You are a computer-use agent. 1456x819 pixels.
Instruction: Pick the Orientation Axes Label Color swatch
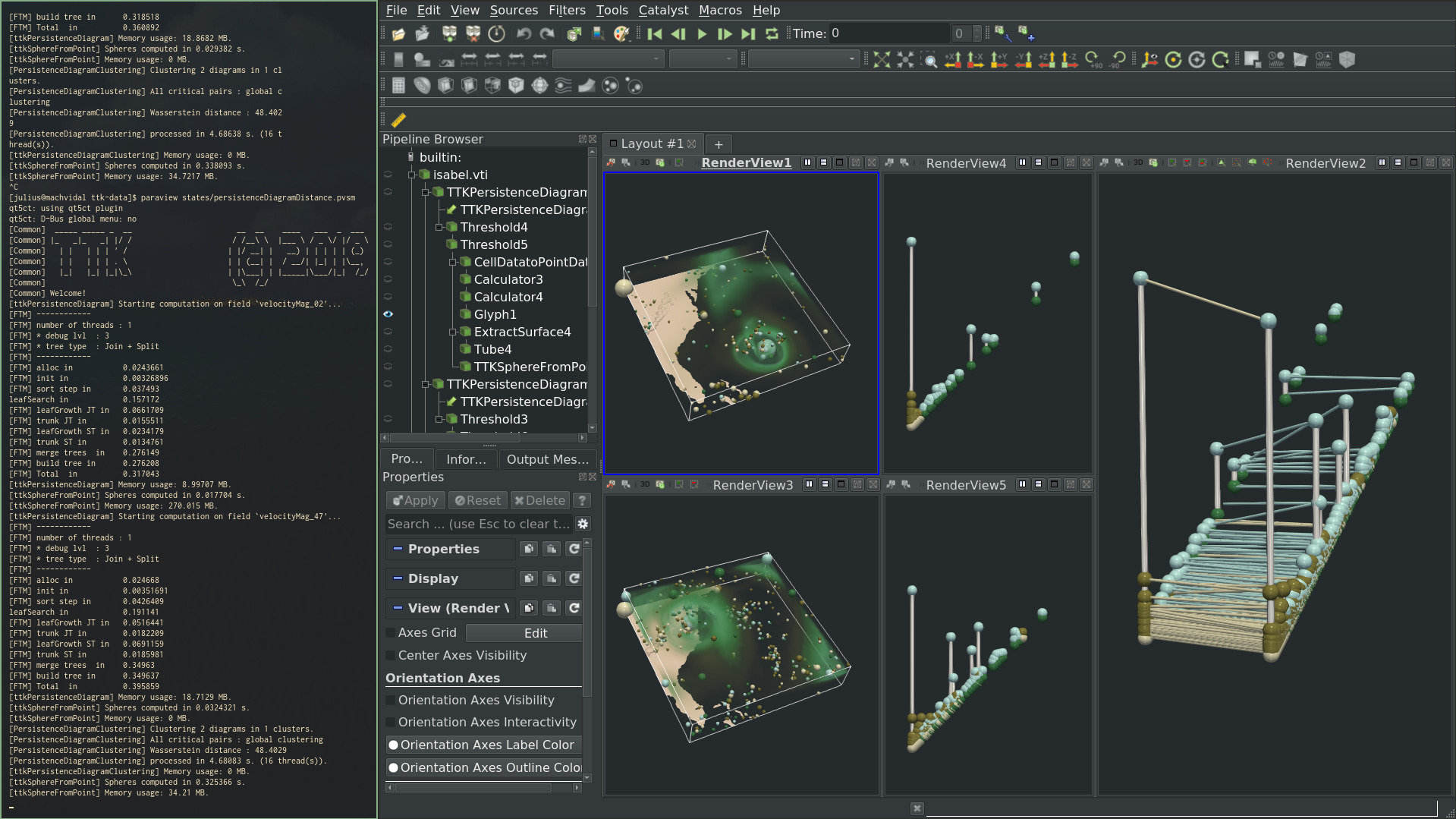[394, 745]
